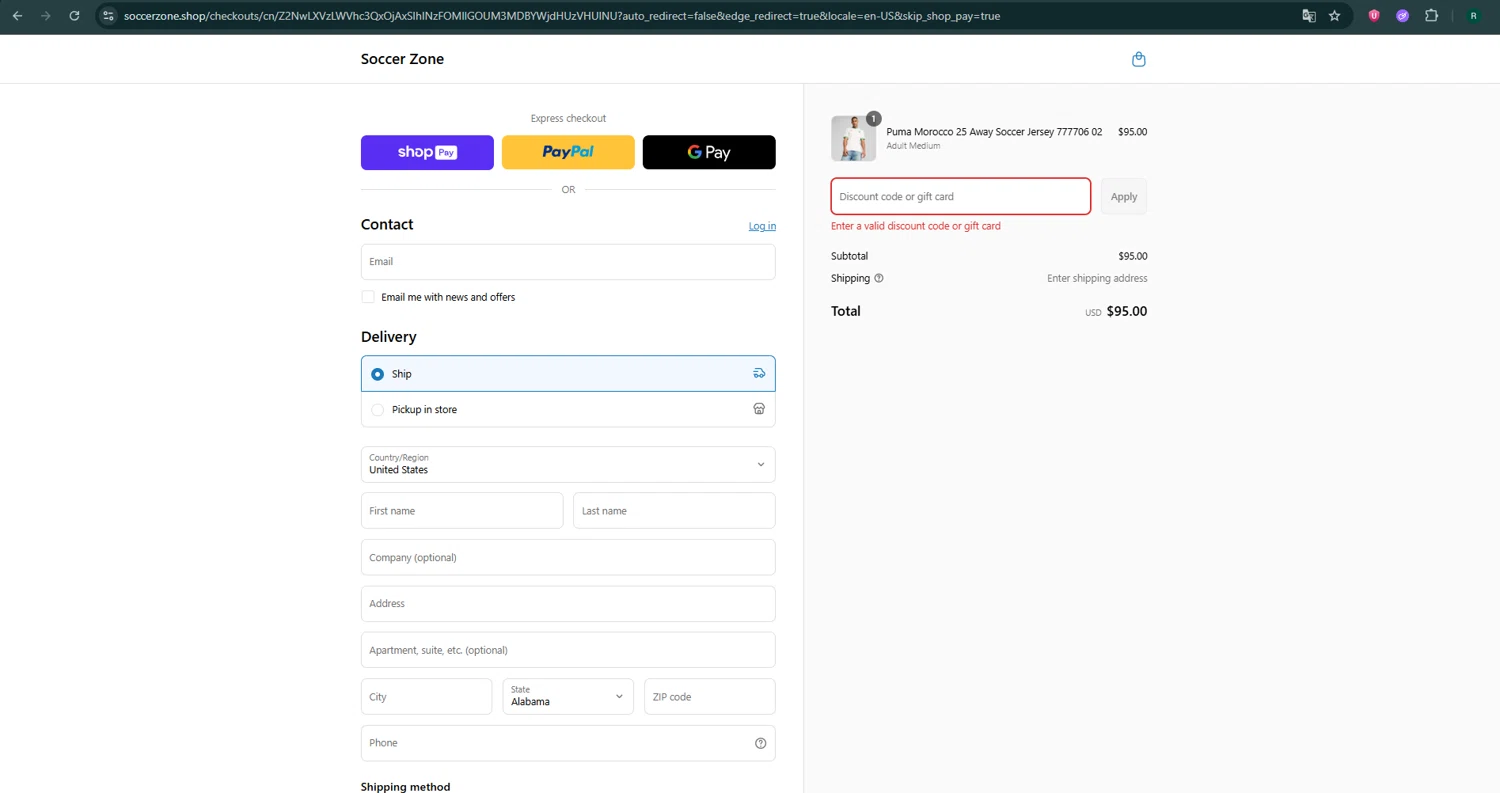Go back to the previous browser page

17,16
